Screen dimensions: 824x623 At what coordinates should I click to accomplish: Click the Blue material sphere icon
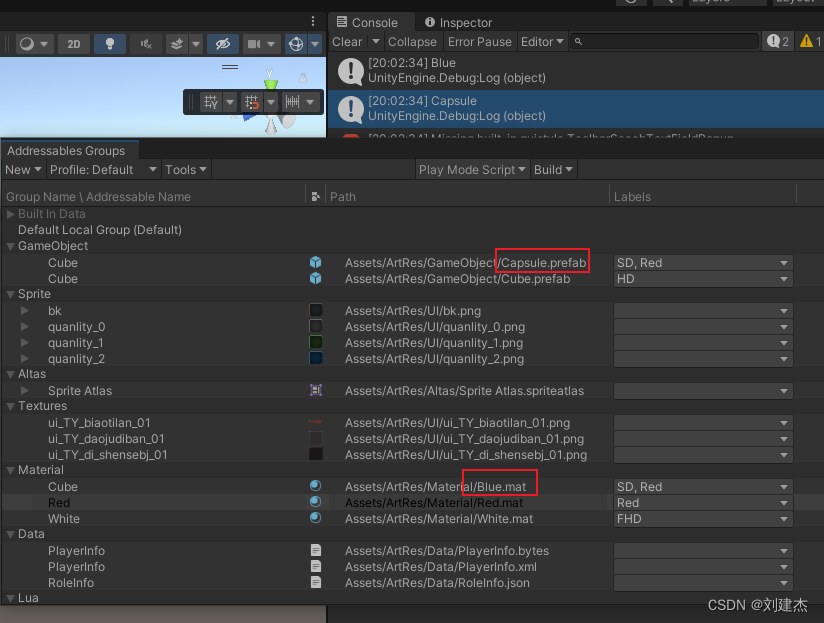pos(316,486)
